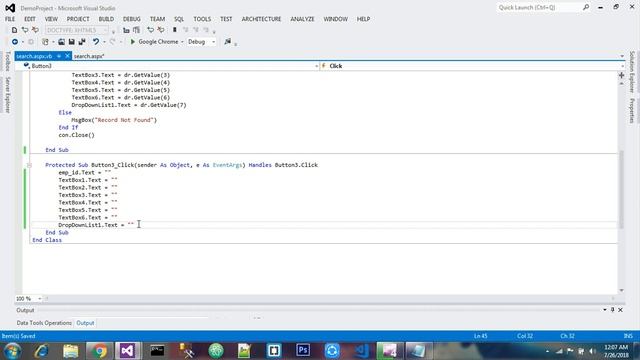The height and width of the screenshot is (360, 640).
Task: Open the EDIT menu
Action: [x=29, y=19]
